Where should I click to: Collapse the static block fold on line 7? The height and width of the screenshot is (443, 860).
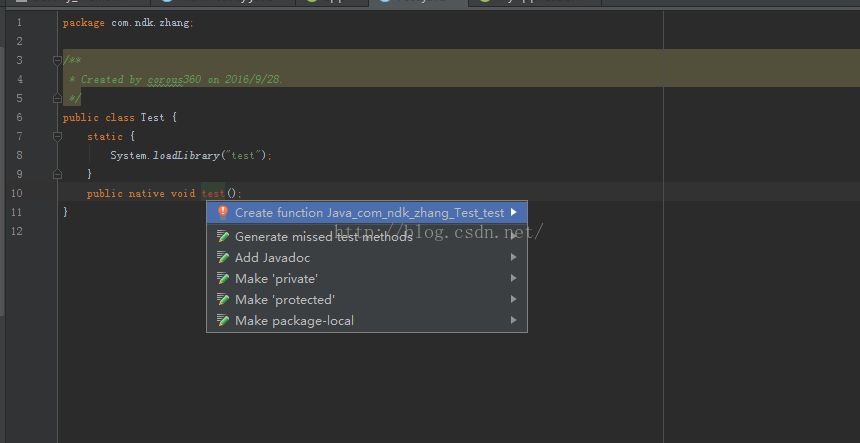pos(57,136)
